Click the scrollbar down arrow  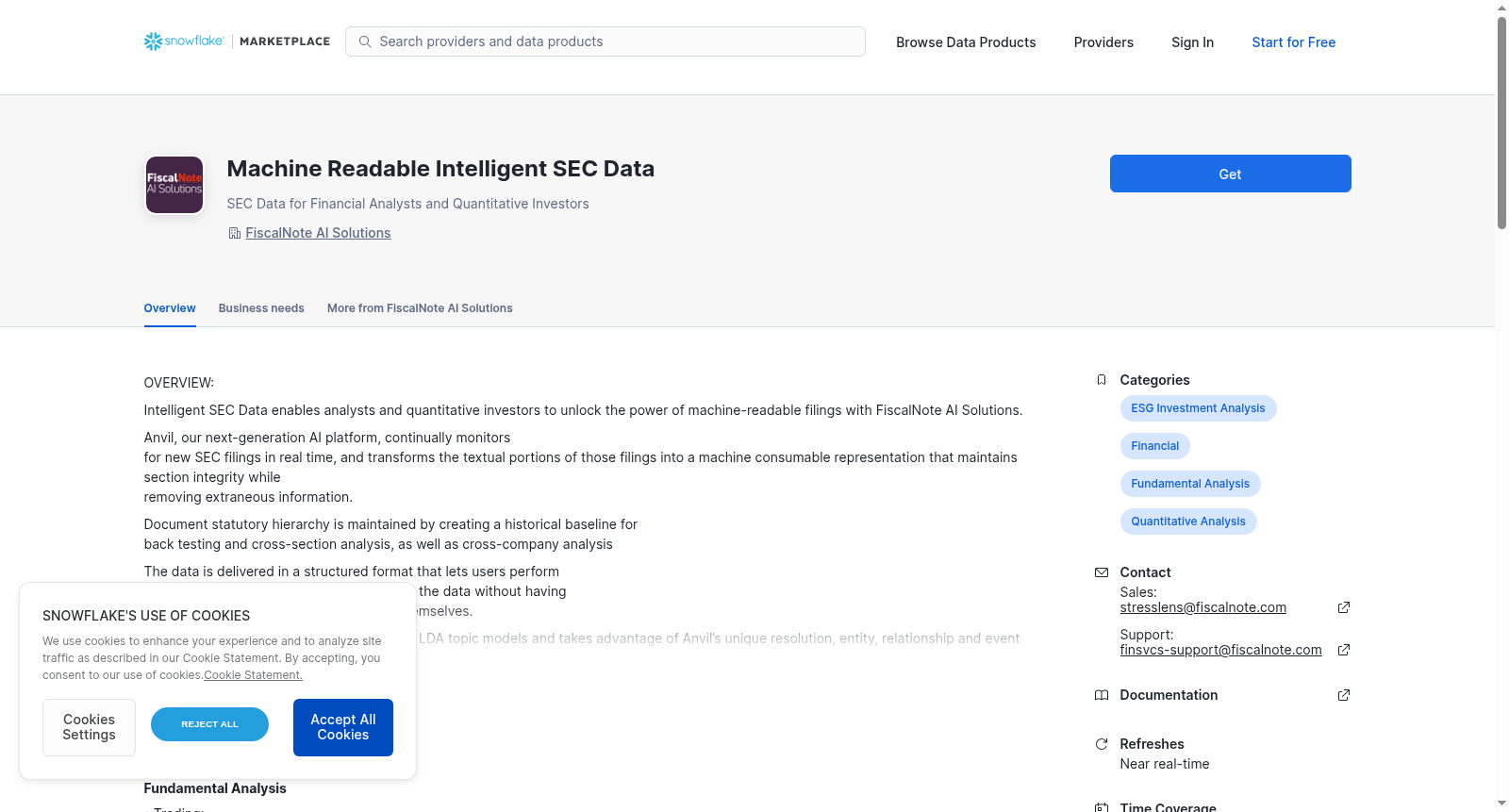coord(1501,804)
